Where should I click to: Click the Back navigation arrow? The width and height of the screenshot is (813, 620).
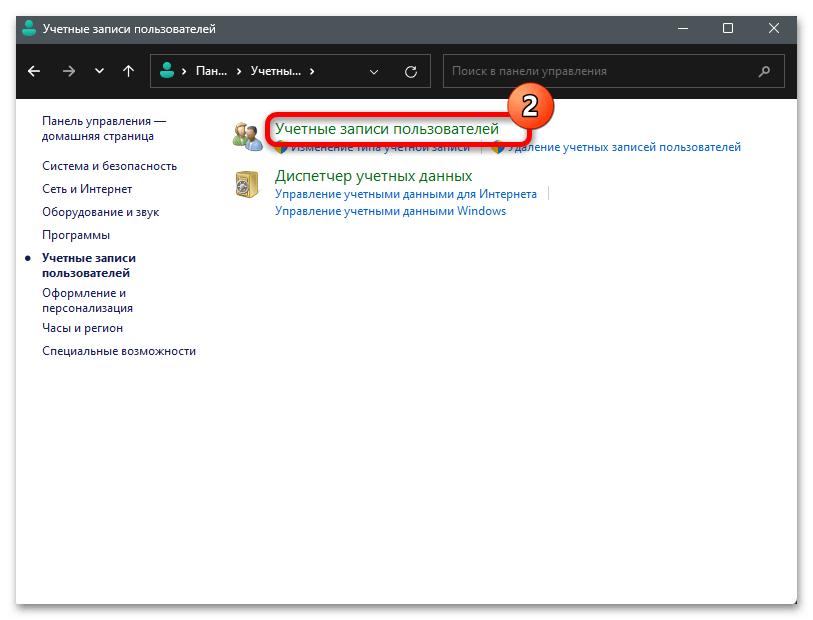tap(34, 71)
